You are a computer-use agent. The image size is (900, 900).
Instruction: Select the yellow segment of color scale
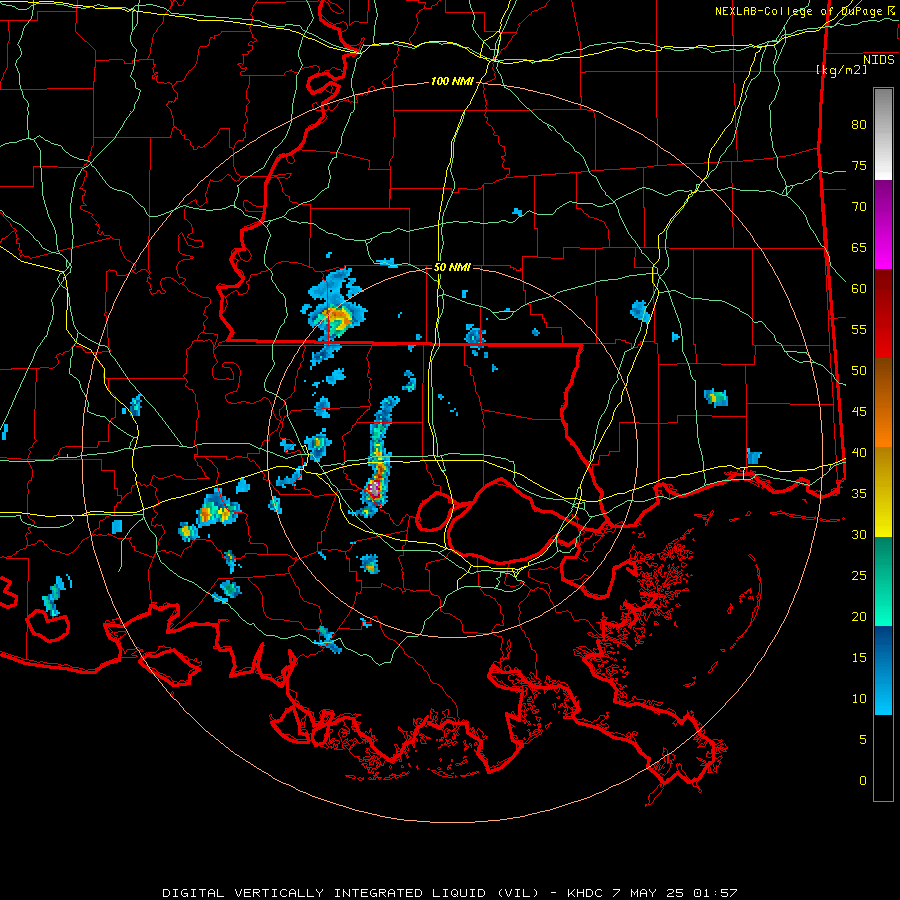883,492
